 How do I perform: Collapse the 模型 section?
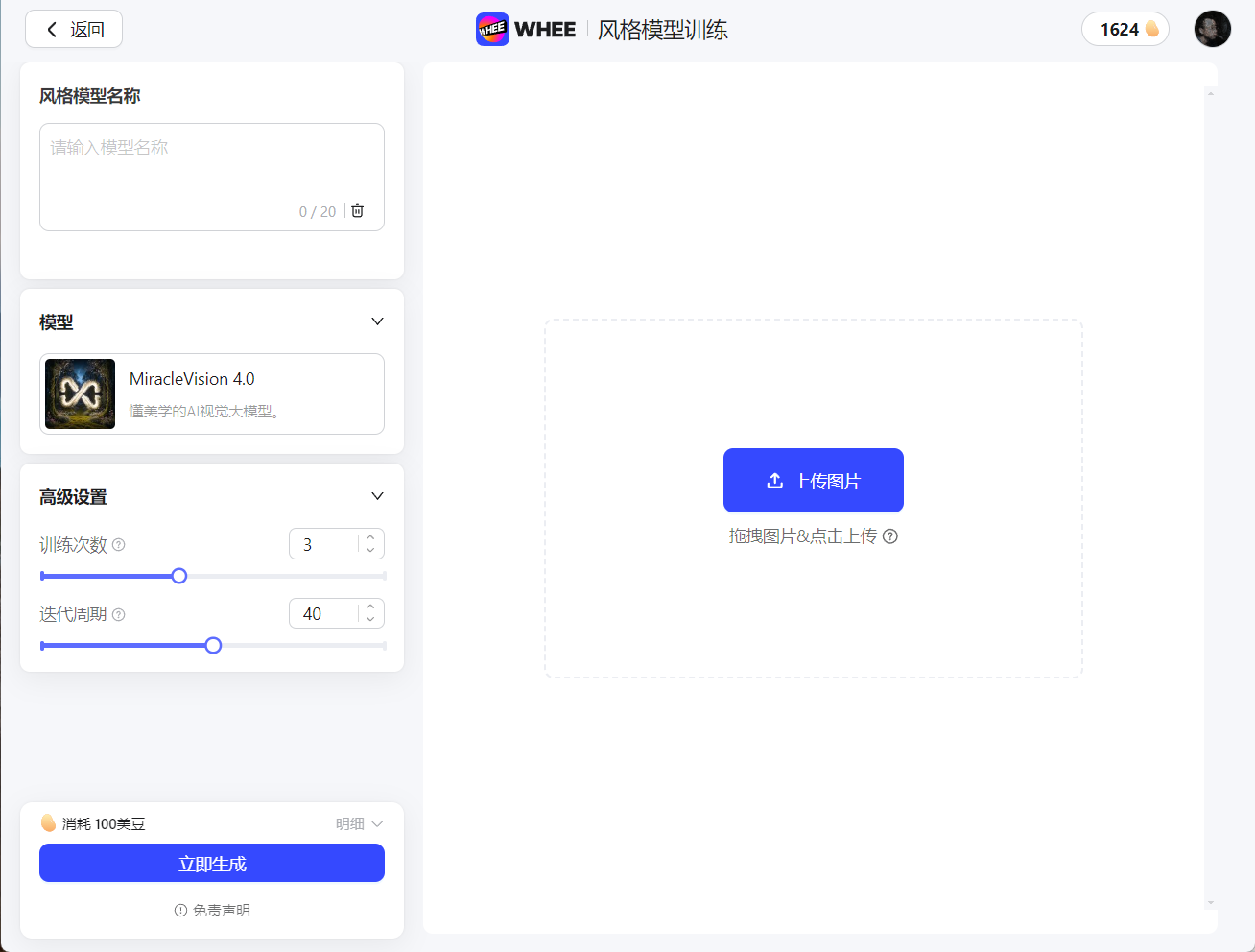[376, 321]
